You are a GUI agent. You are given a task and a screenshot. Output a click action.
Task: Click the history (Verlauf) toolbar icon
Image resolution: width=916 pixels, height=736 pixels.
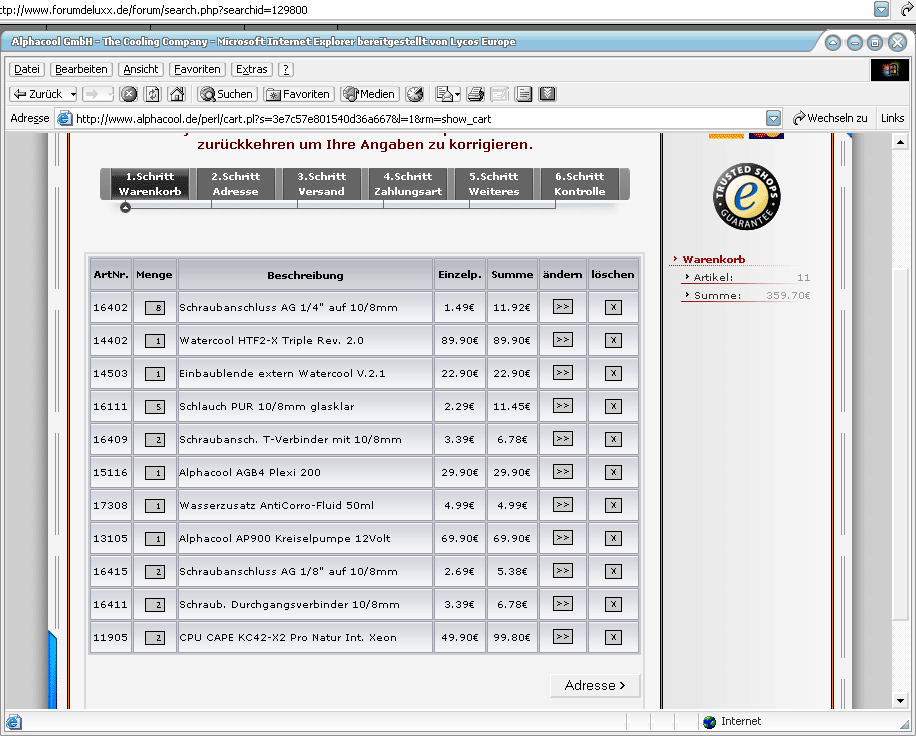click(x=415, y=94)
